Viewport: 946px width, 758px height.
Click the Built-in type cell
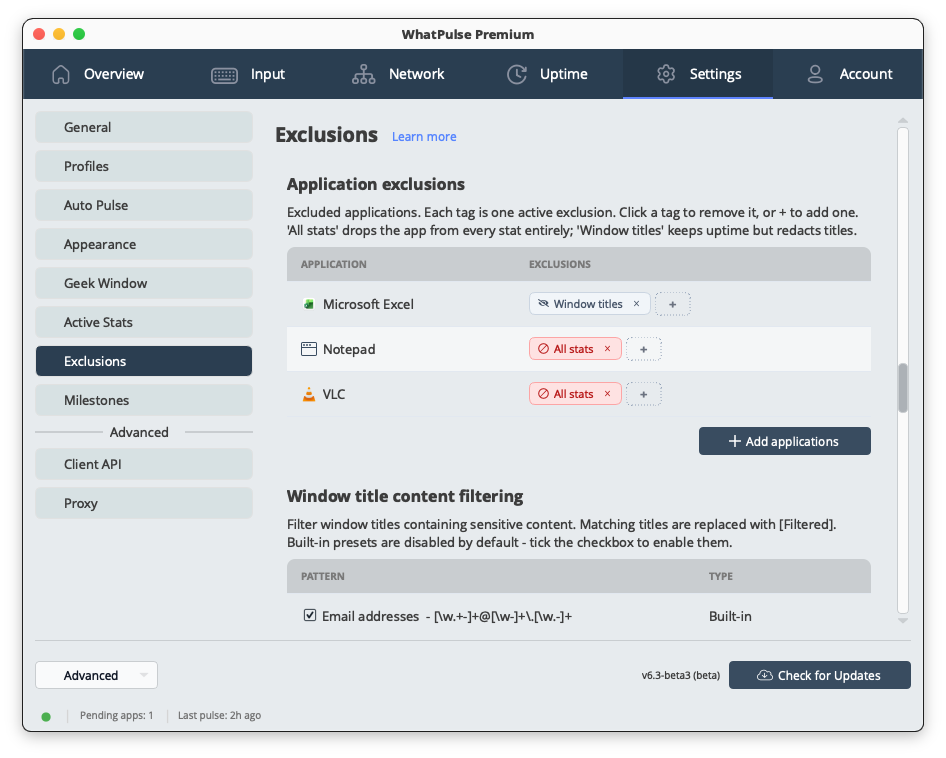[x=730, y=616]
